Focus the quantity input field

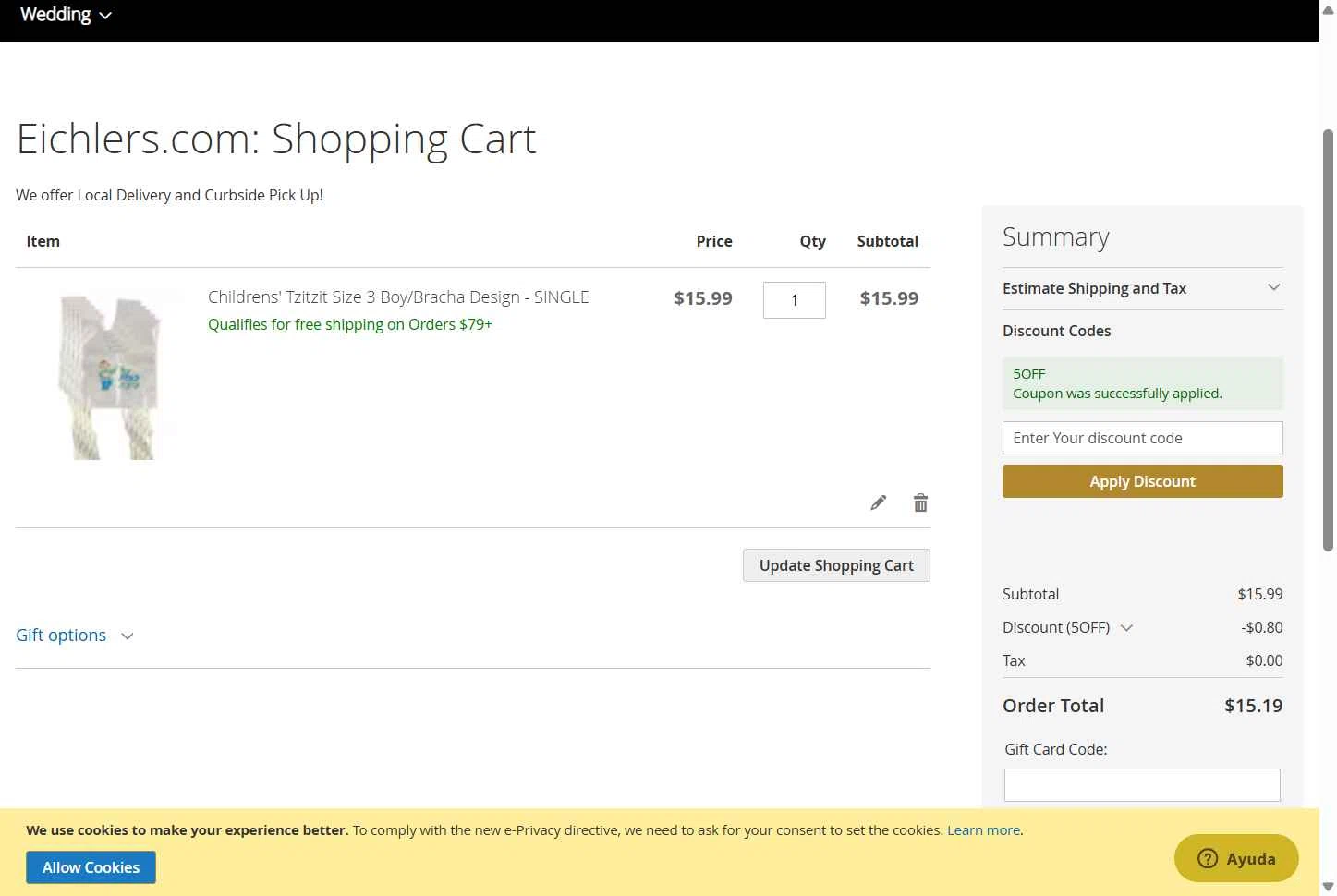click(x=795, y=300)
